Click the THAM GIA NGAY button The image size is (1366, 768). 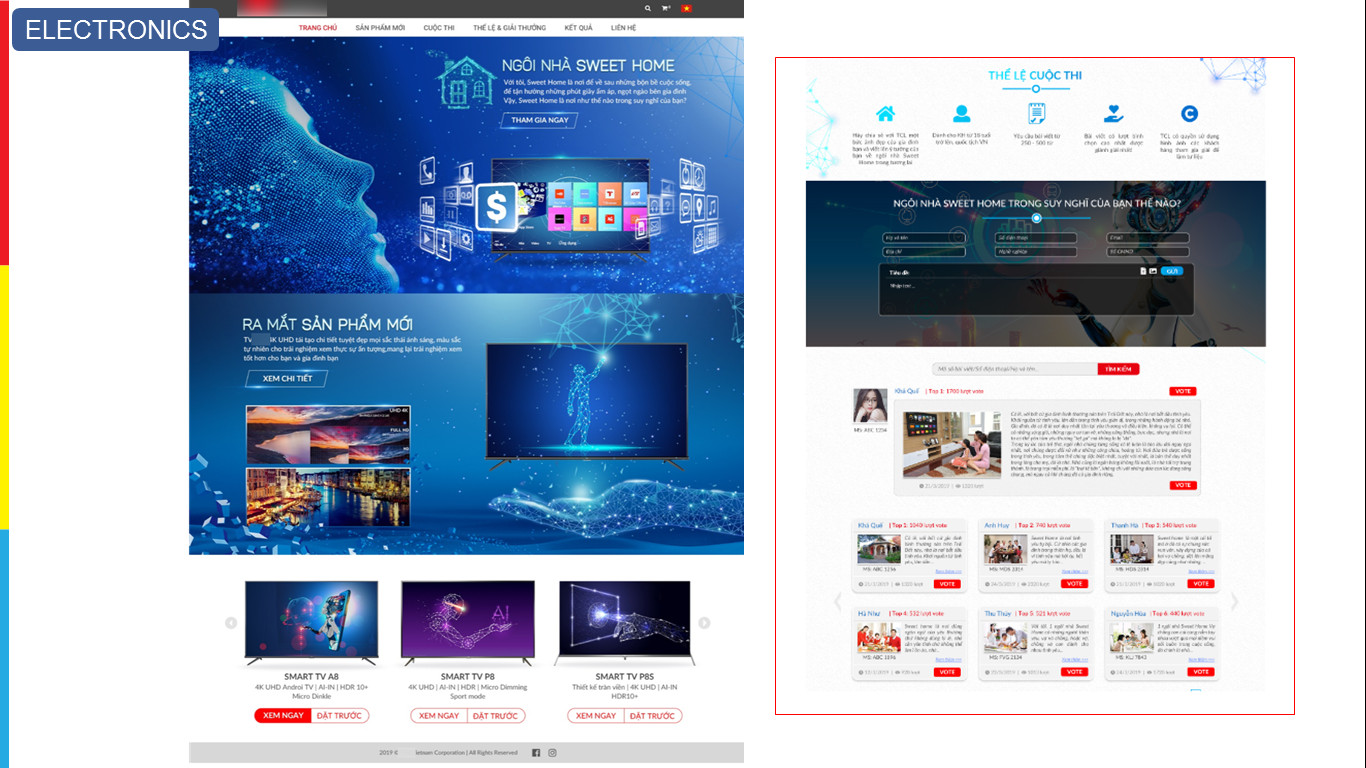[x=539, y=120]
